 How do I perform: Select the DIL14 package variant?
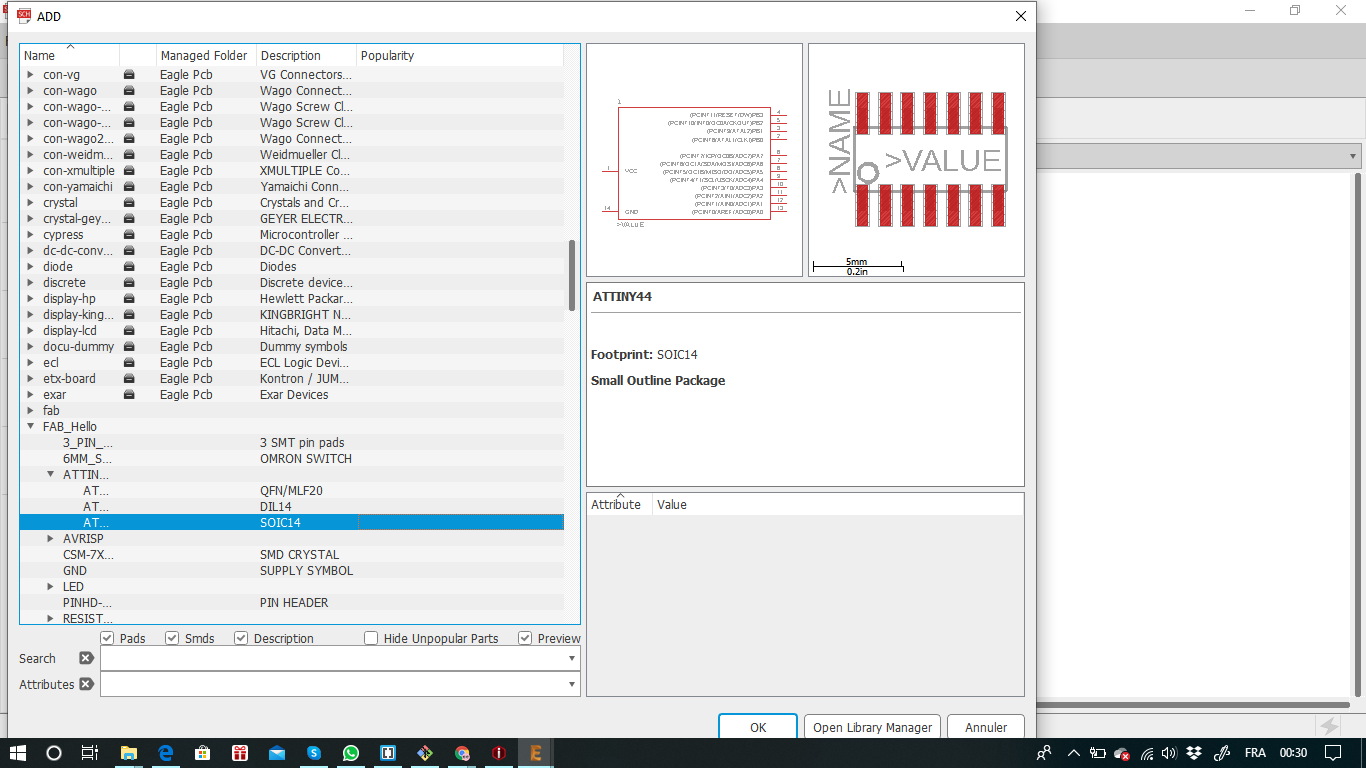[x=291, y=507]
